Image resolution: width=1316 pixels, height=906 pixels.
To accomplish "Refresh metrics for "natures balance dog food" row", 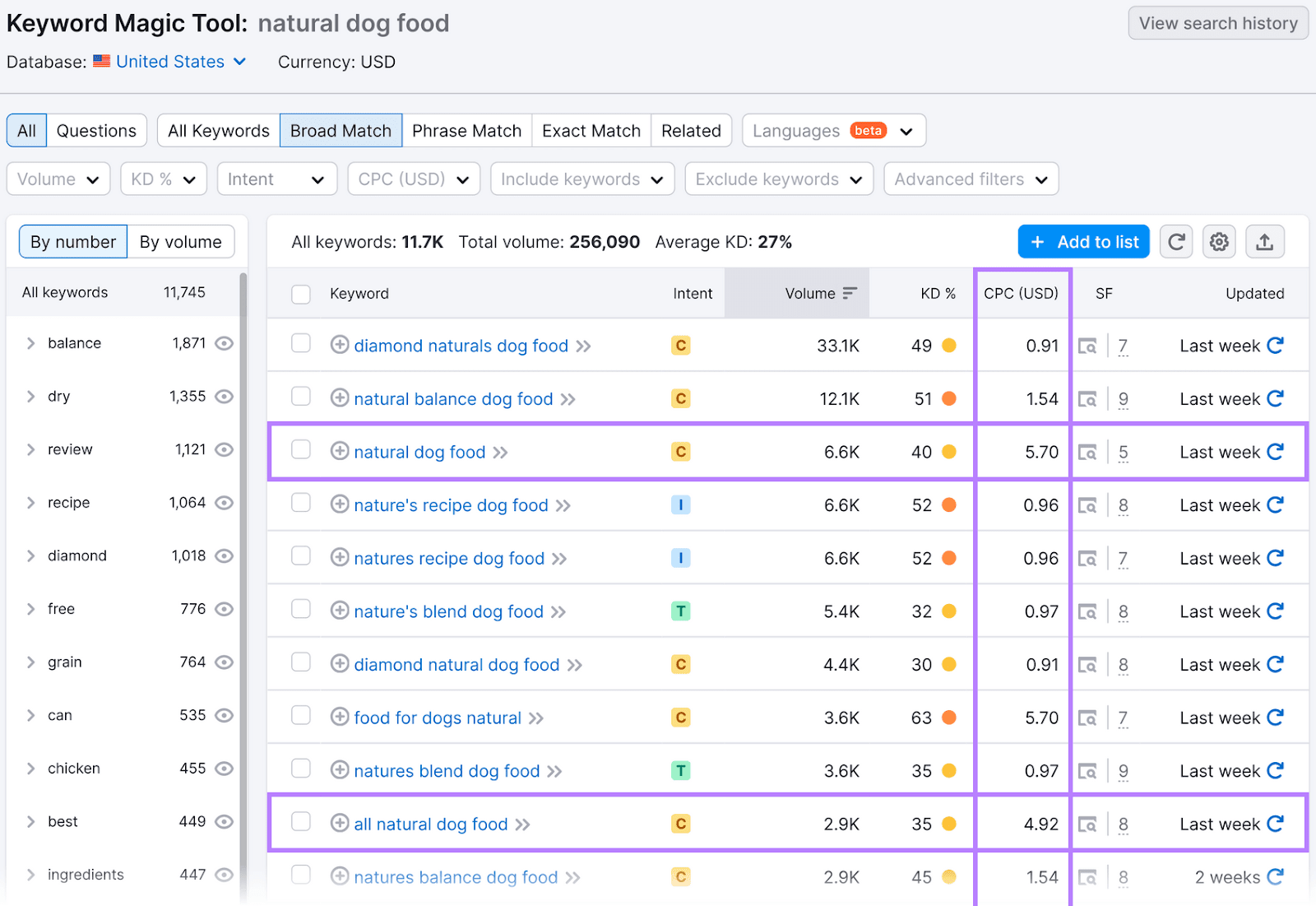I will tap(1275, 877).
